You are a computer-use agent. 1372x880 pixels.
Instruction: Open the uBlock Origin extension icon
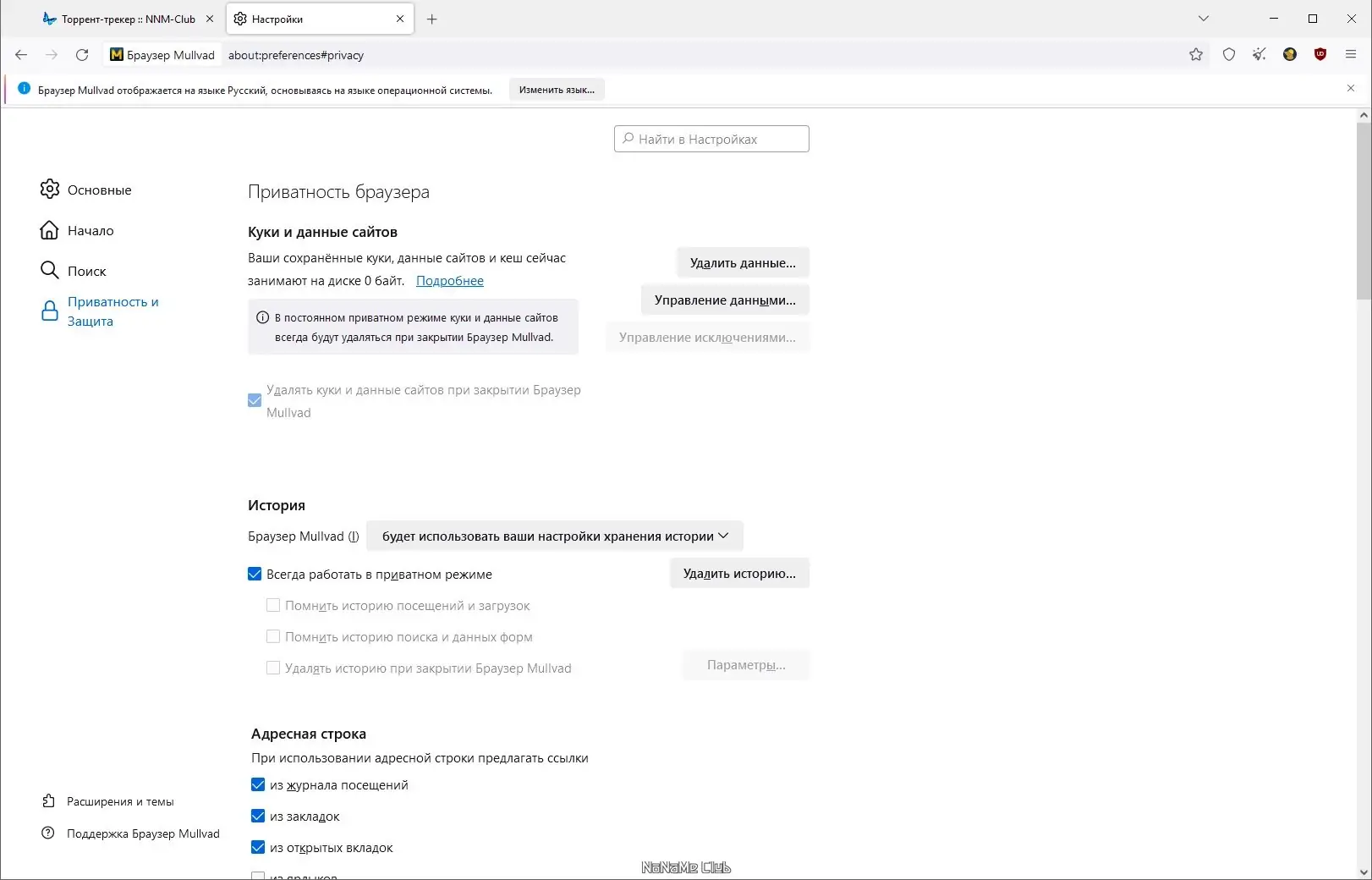coord(1320,55)
